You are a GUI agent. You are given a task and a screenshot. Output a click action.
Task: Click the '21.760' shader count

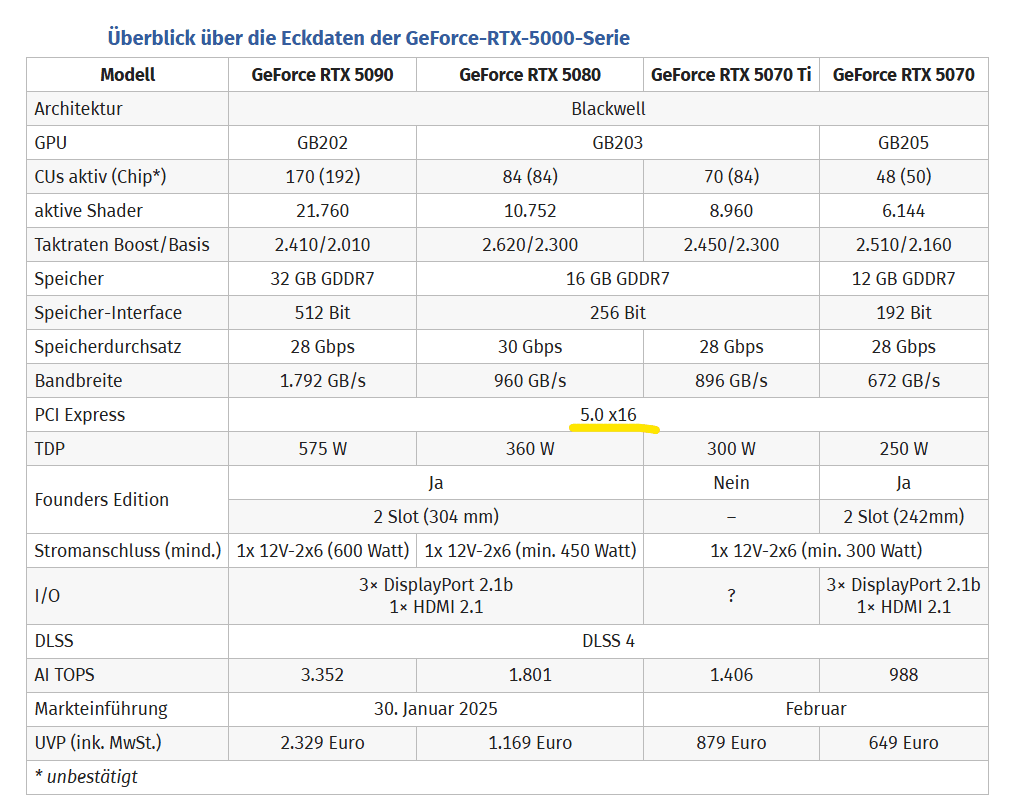pos(322,210)
